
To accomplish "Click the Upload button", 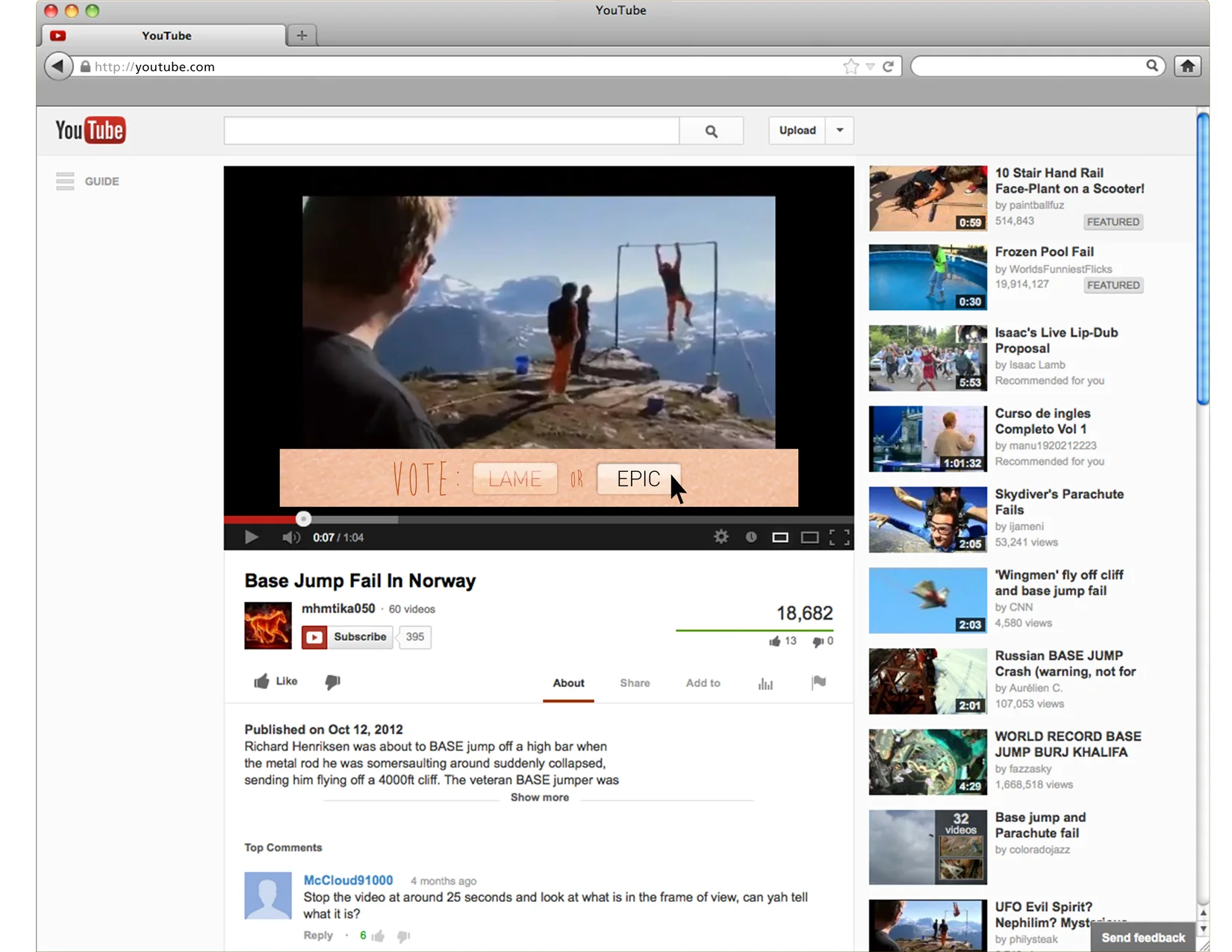I will [797, 130].
